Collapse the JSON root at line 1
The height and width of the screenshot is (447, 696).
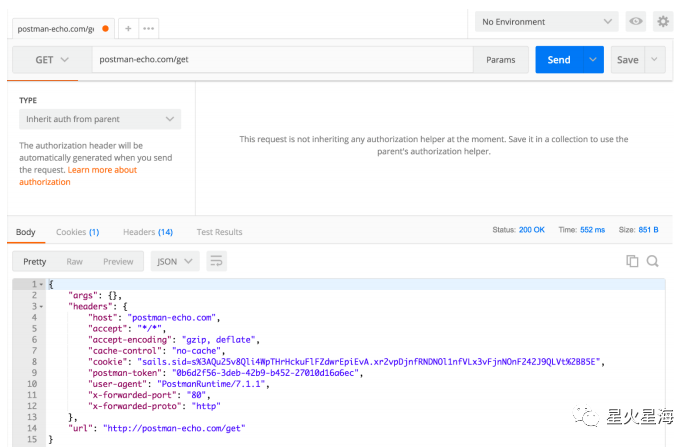point(41,284)
